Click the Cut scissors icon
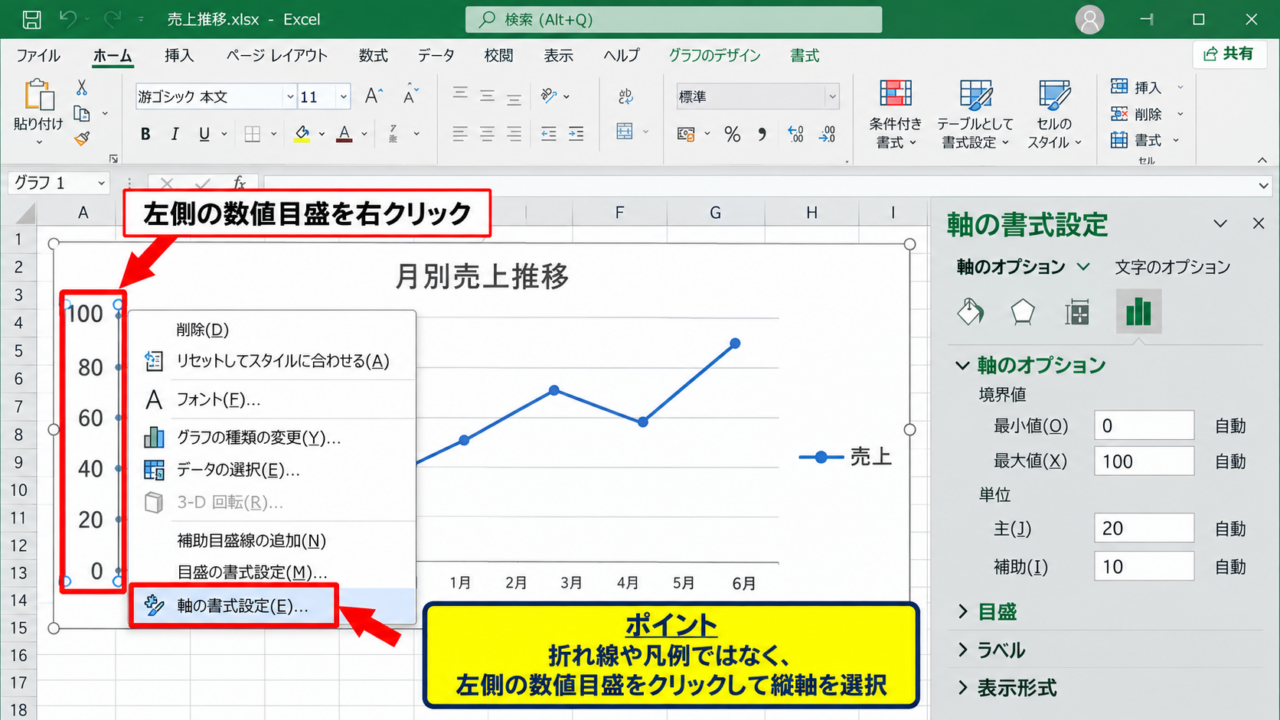The width and height of the screenshot is (1280, 720). tap(82, 88)
